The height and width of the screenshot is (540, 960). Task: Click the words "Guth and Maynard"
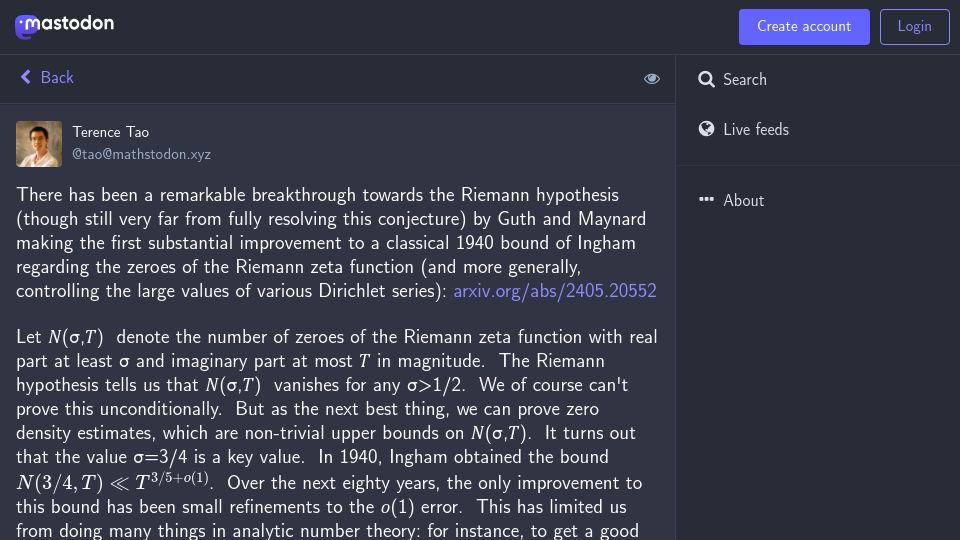pos(572,219)
